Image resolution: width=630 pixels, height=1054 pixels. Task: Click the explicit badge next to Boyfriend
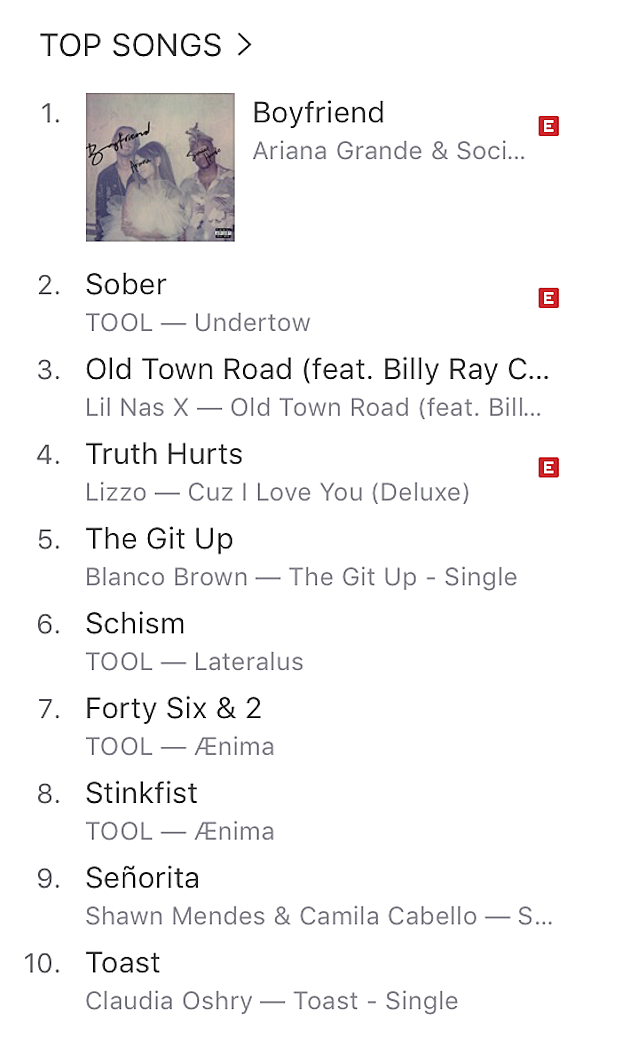(548, 127)
